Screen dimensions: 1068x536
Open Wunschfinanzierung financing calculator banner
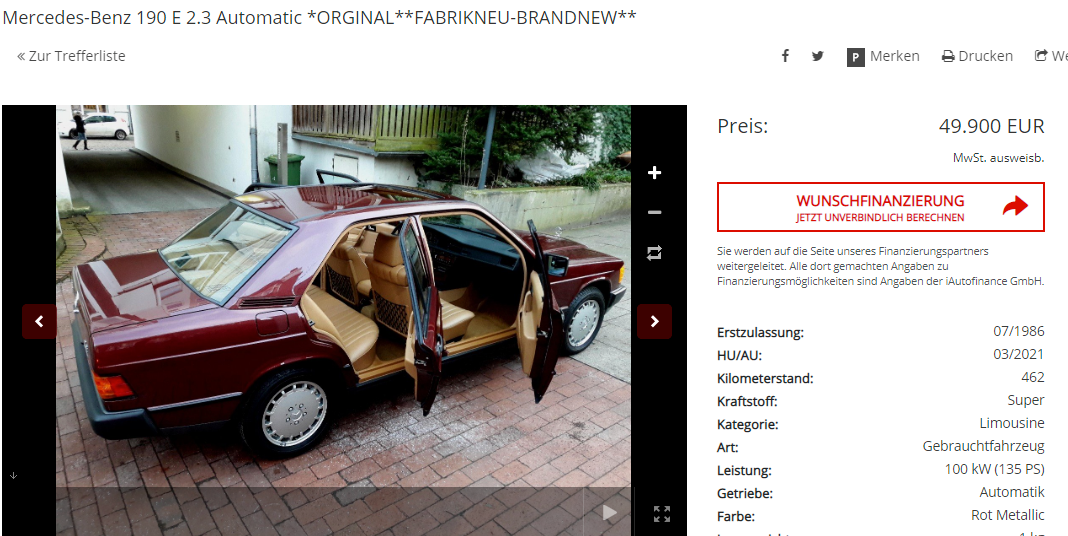point(881,207)
